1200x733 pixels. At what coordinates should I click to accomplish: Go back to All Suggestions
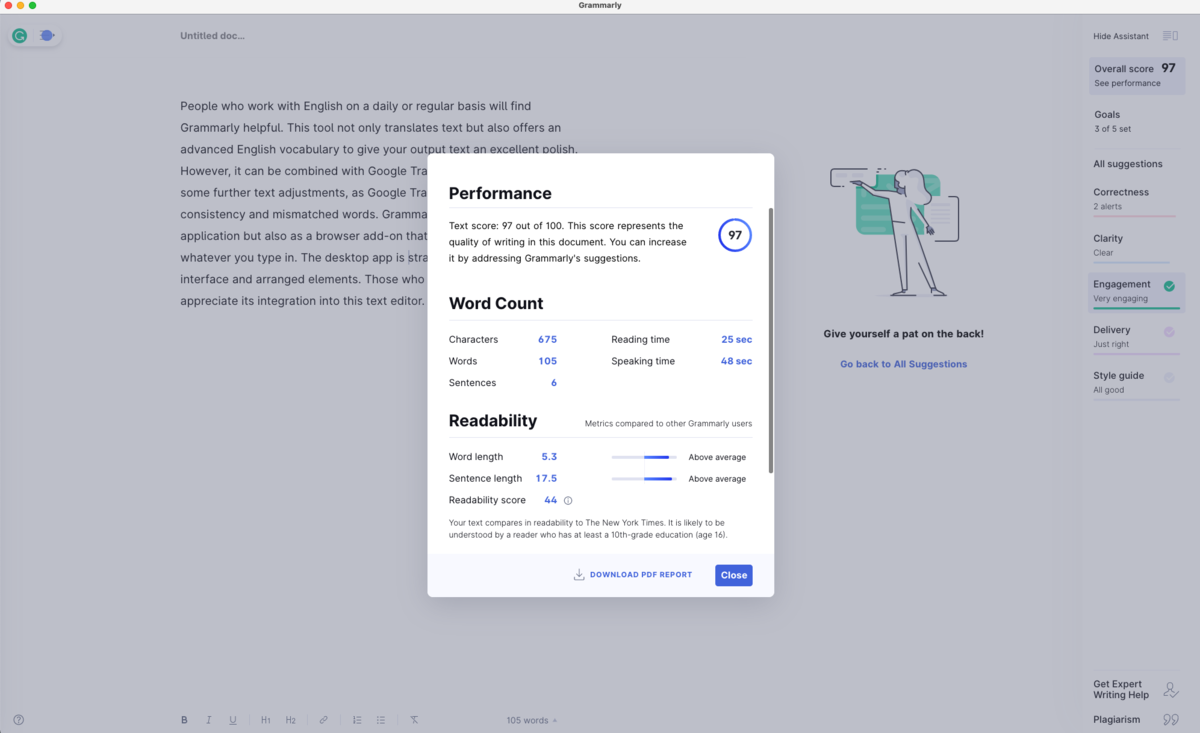coord(904,364)
